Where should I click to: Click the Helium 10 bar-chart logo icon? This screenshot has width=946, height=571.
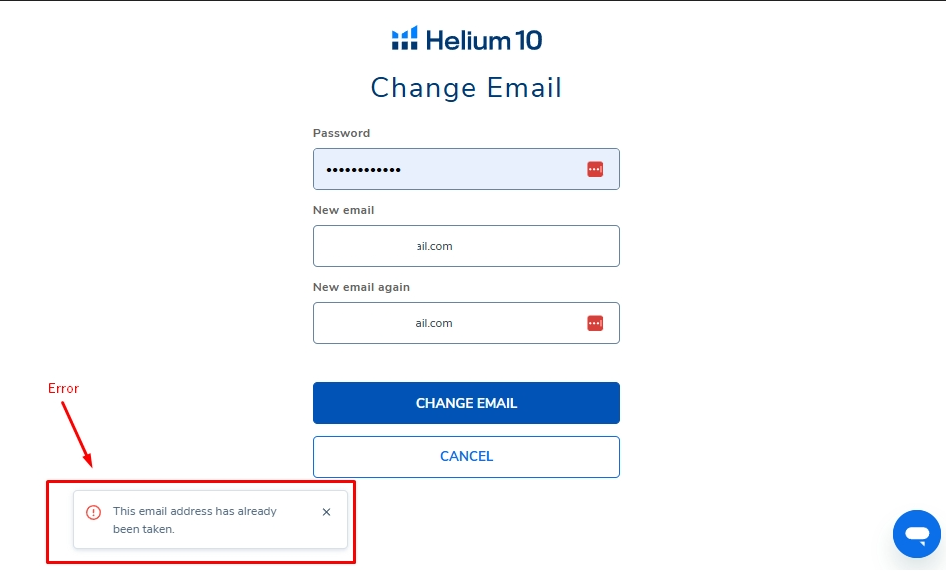404,39
